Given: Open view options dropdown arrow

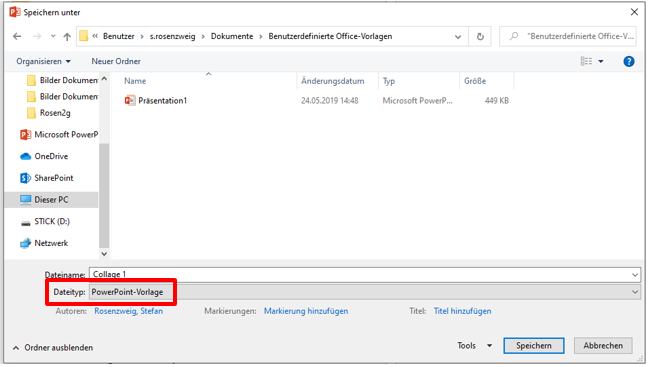Looking at the screenshot, I should (x=601, y=62).
